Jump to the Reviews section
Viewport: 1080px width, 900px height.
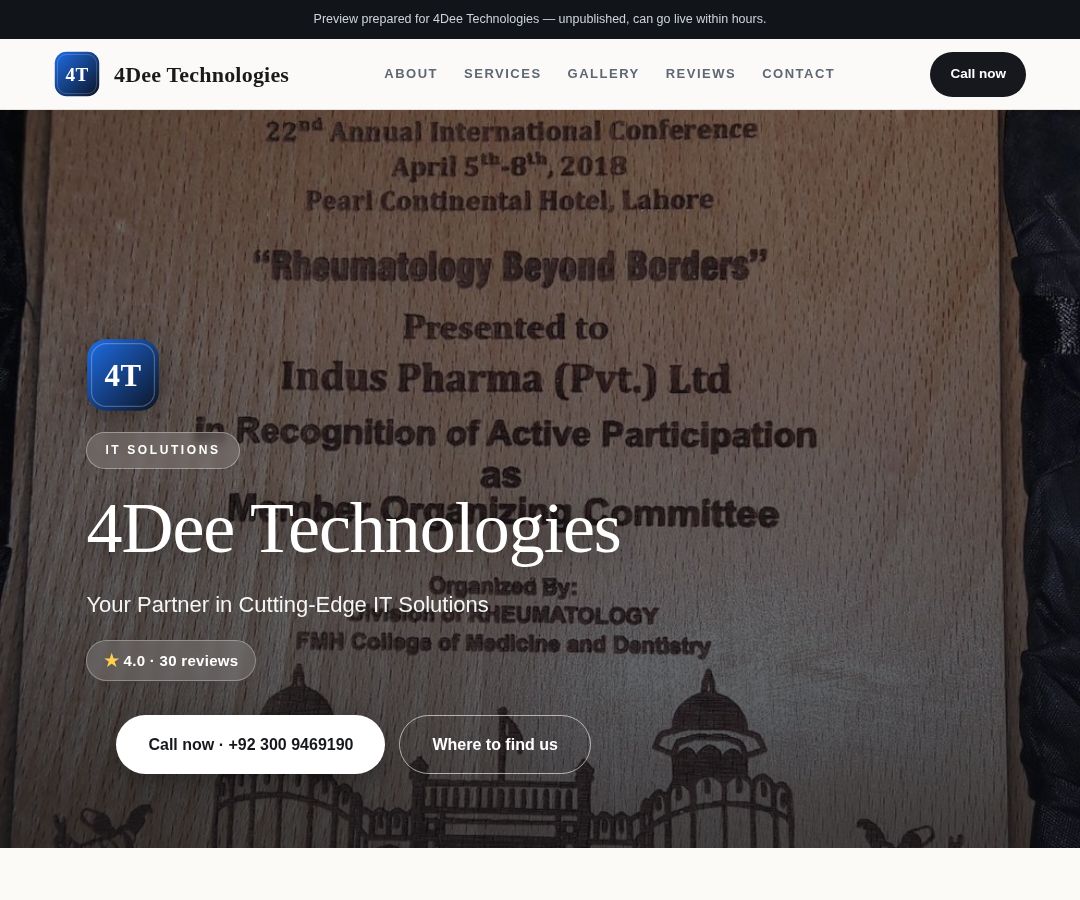click(700, 74)
